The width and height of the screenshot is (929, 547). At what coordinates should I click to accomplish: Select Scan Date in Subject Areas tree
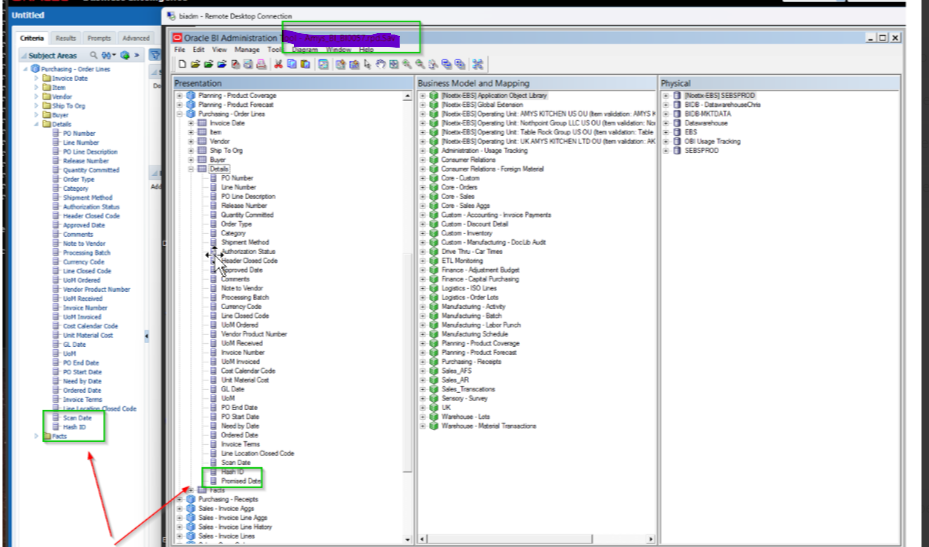pyautogui.click(x=77, y=418)
